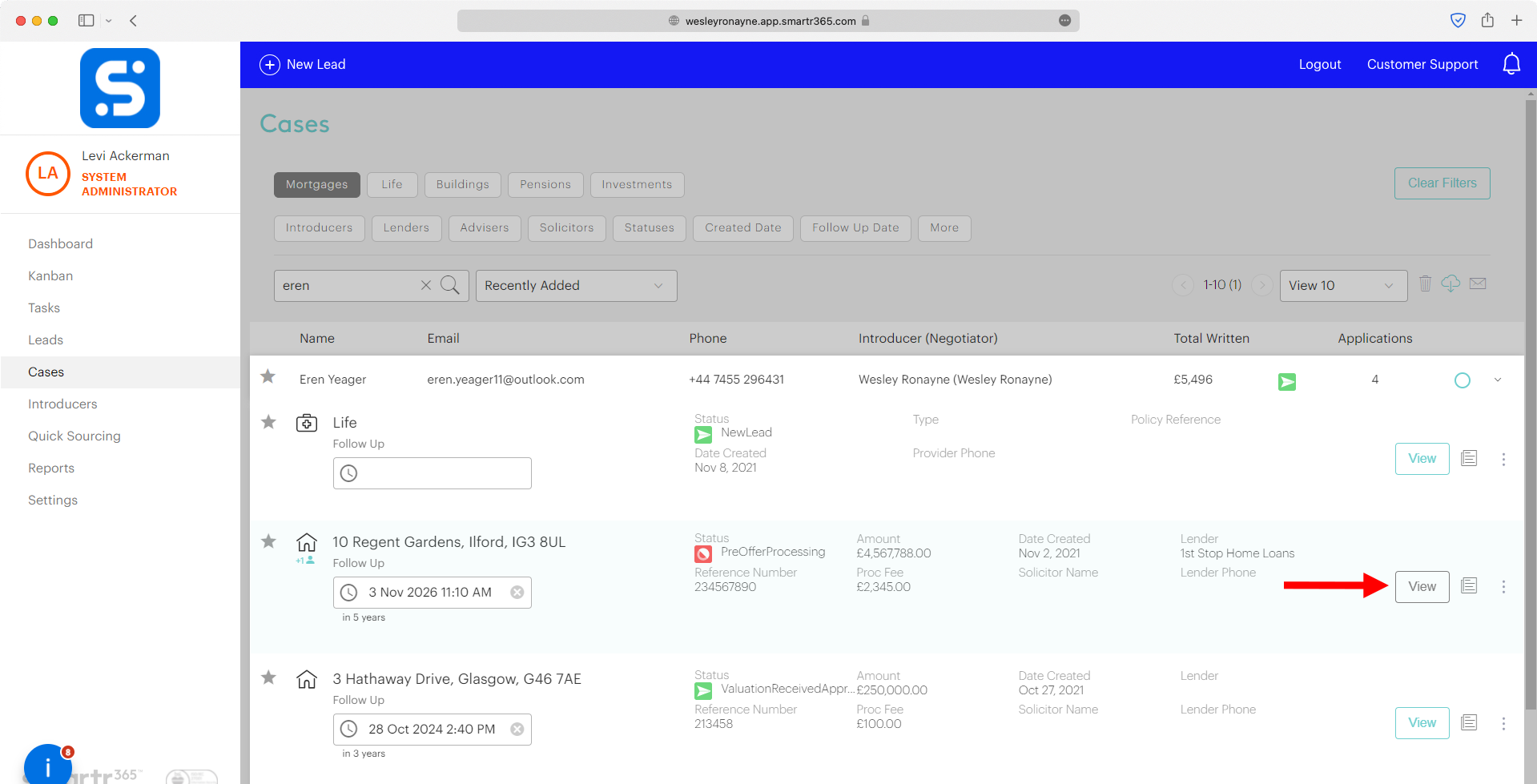Screen dimensions: 1537x784
Task: Switch to the Buildings tab
Action: coord(463,185)
